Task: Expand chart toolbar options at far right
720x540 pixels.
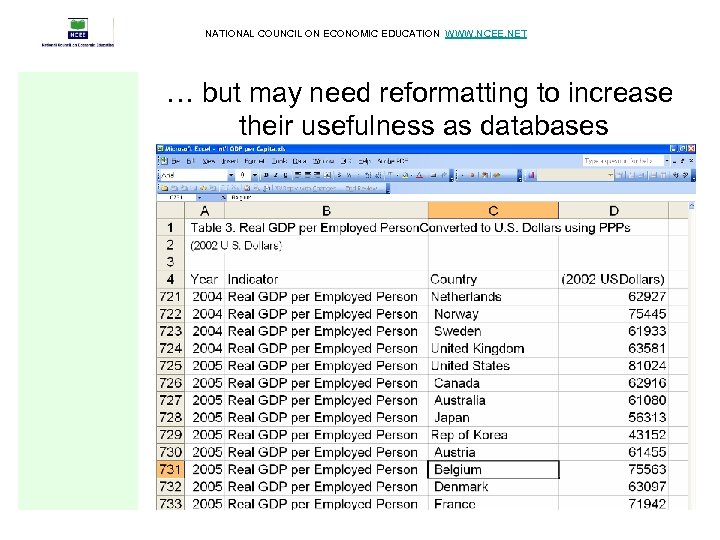Action: click(694, 175)
